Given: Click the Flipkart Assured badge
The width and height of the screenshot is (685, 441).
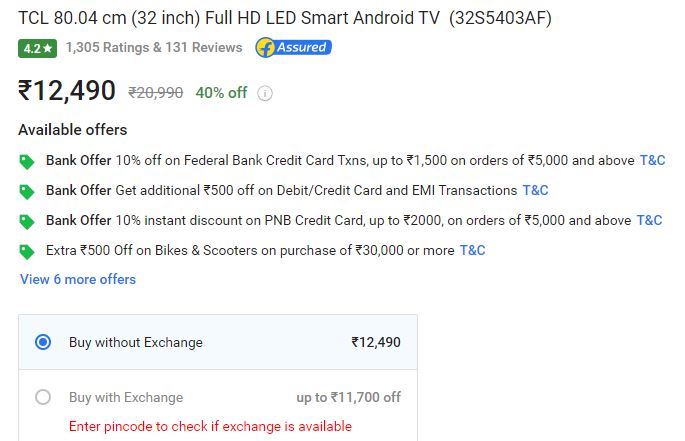Looking at the screenshot, I should [294, 47].
